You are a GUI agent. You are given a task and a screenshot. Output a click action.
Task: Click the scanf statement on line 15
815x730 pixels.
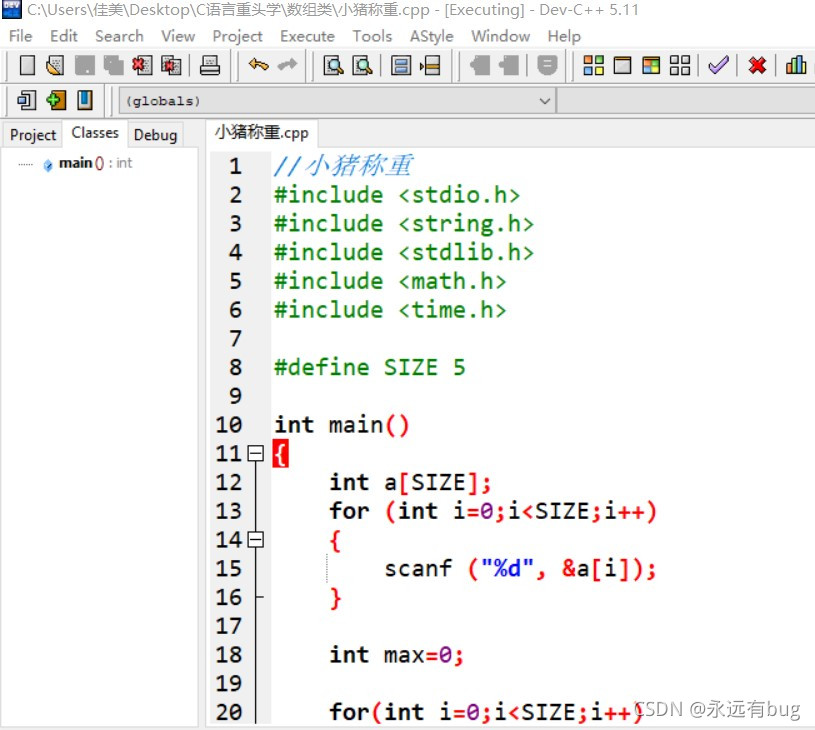click(x=520, y=569)
